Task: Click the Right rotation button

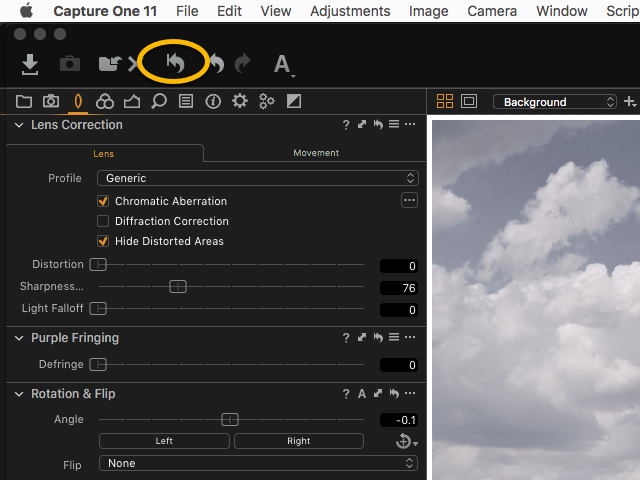Action: [298, 441]
